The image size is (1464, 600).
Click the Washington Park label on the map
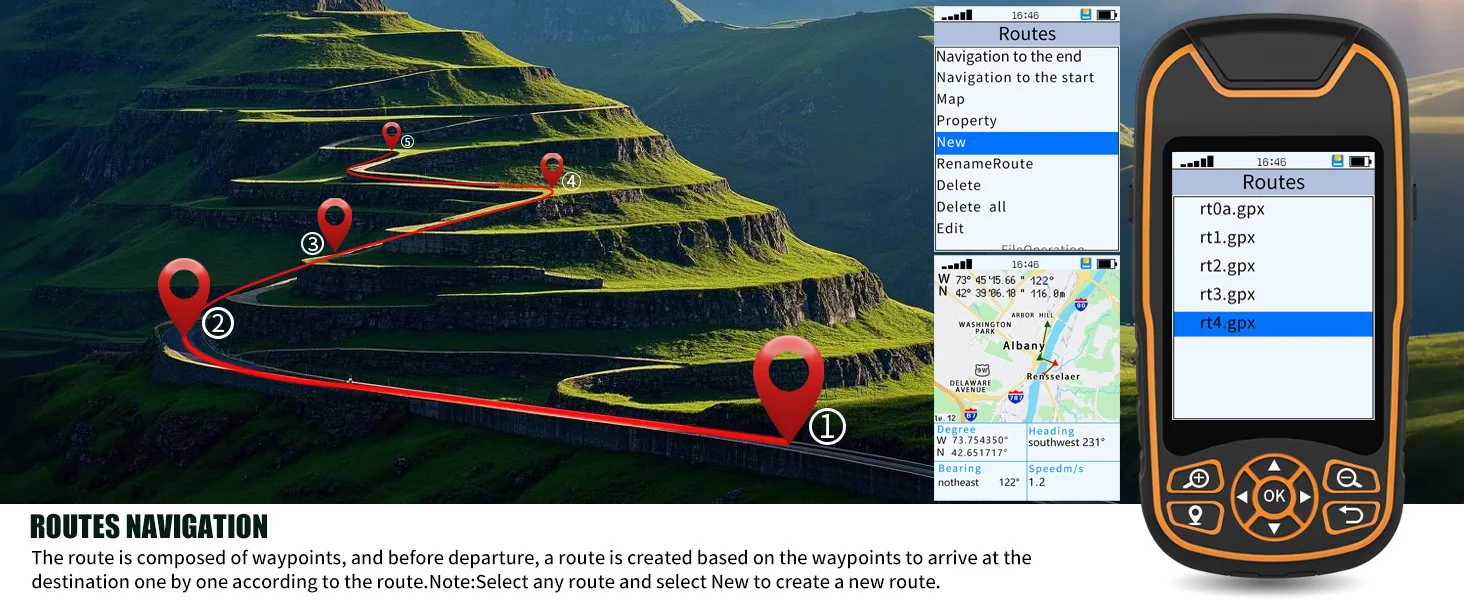[985, 328]
